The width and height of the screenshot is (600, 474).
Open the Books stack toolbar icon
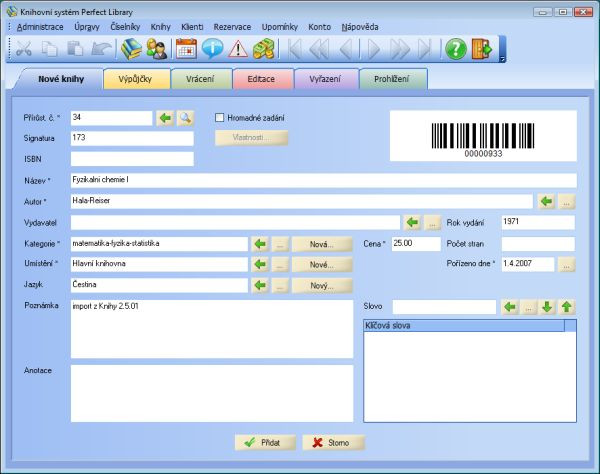tap(131, 49)
